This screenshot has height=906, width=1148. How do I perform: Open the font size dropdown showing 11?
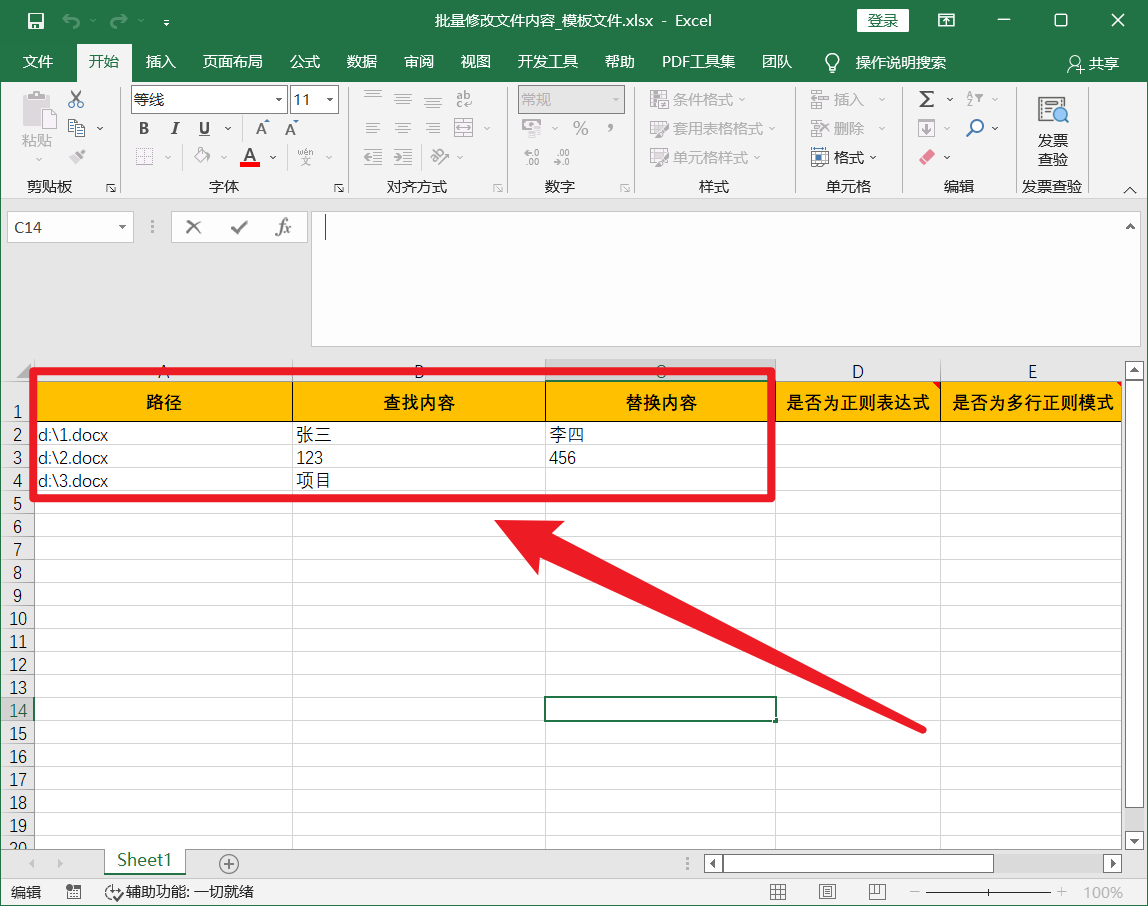coord(331,100)
